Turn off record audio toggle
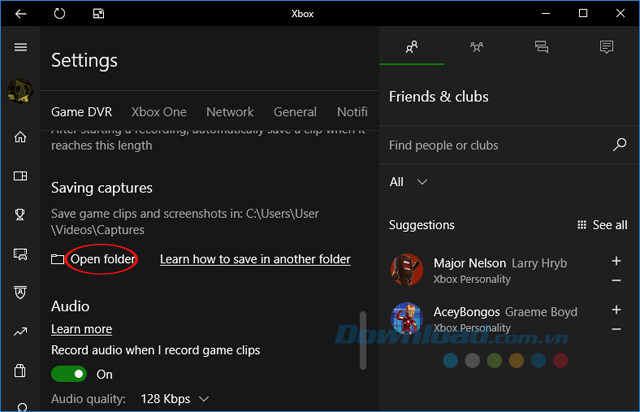640x412 pixels. pyautogui.click(x=69, y=374)
